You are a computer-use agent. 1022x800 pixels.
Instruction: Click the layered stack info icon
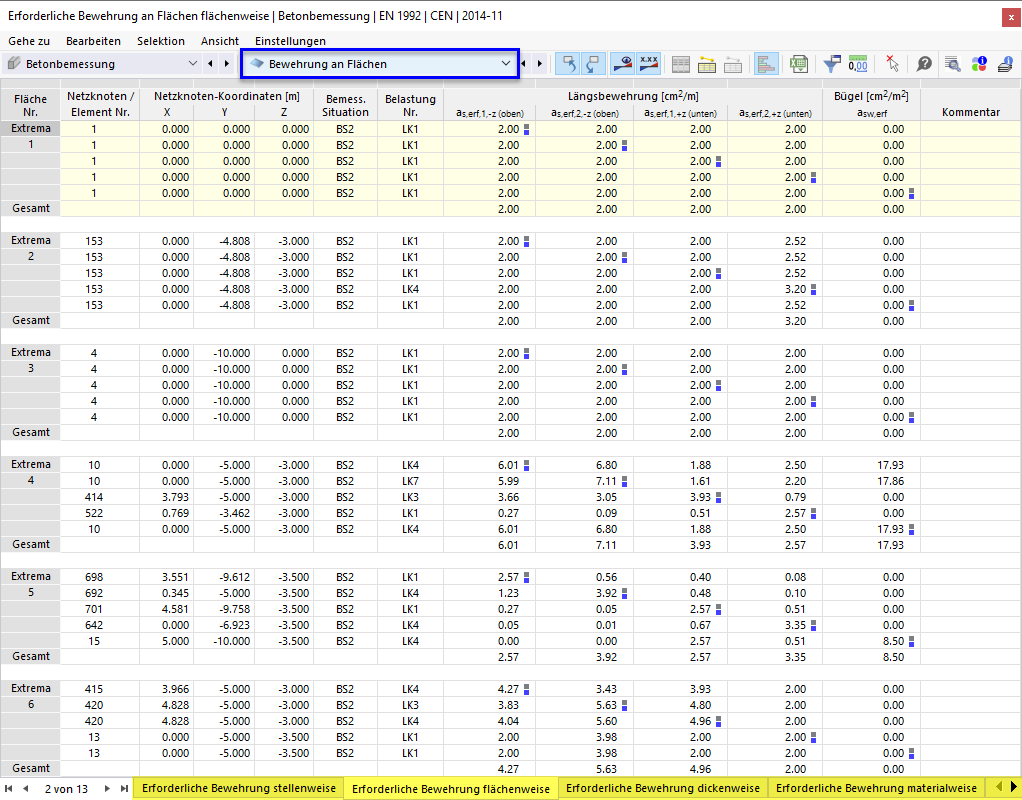pyautogui.click(x=1004, y=64)
